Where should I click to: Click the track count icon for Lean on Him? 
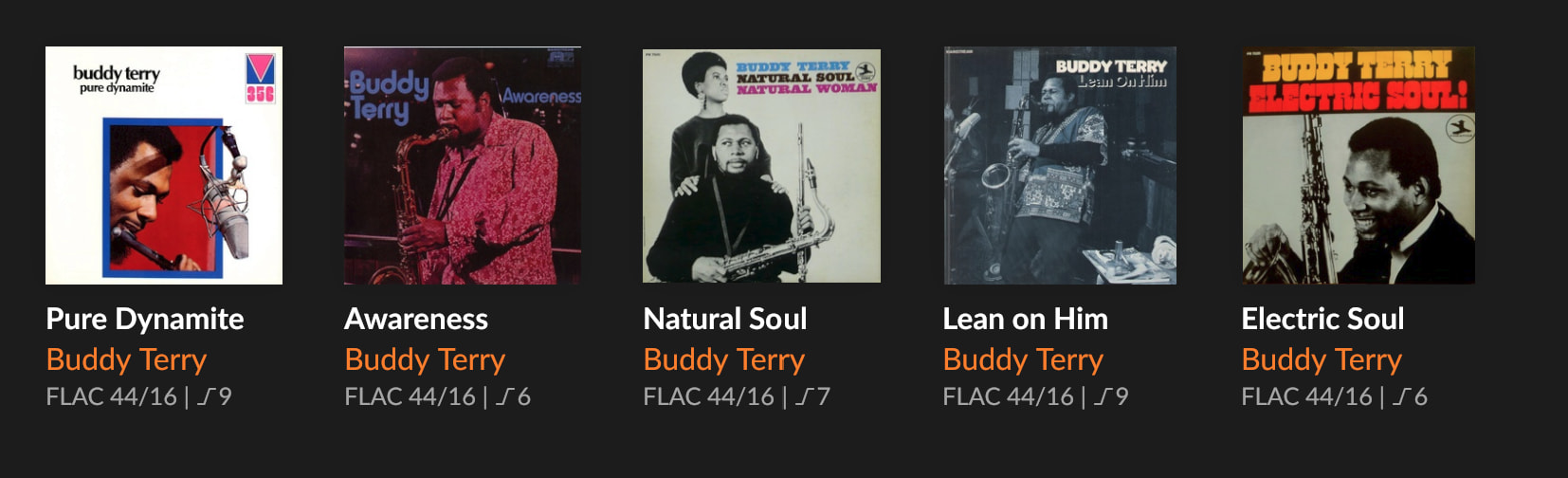click(x=1103, y=396)
